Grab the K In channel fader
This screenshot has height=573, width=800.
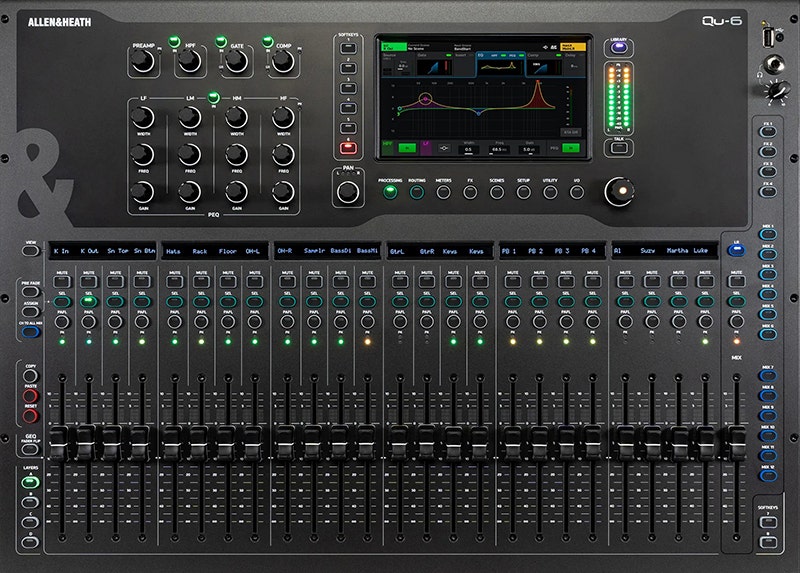pos(59,443)
